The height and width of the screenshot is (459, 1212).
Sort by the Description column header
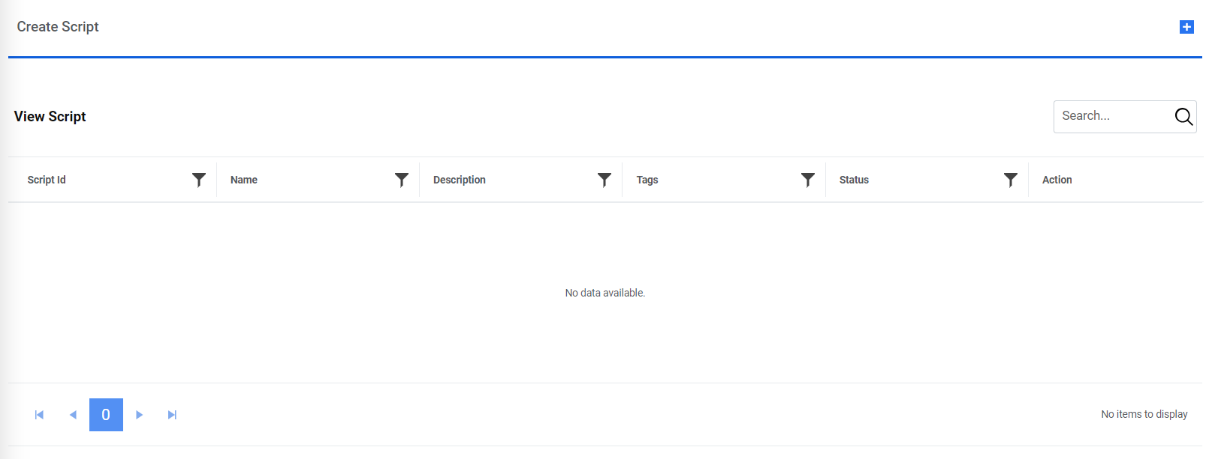click(x=459, y=180)
